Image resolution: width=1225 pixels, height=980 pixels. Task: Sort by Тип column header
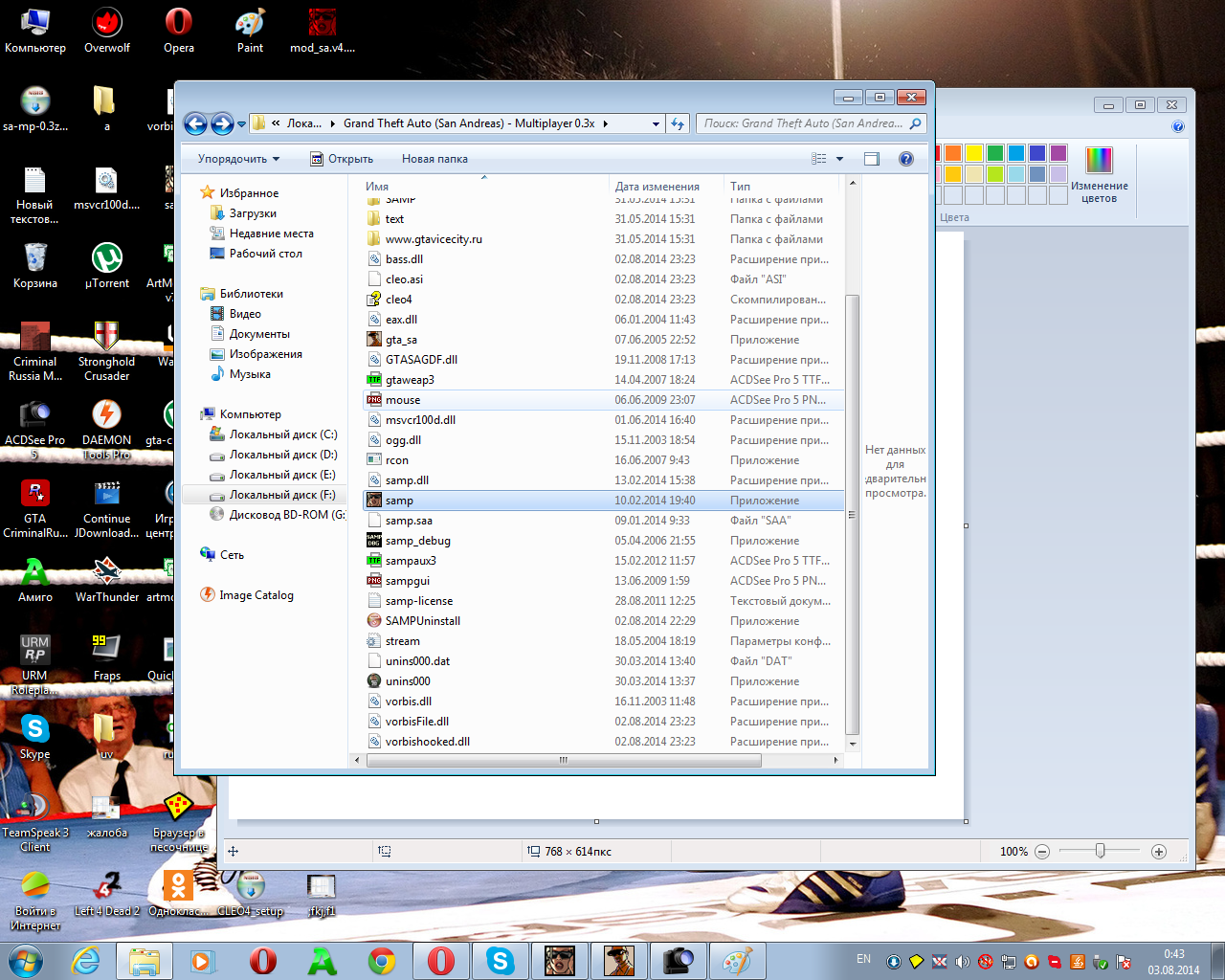click(781, 187)
